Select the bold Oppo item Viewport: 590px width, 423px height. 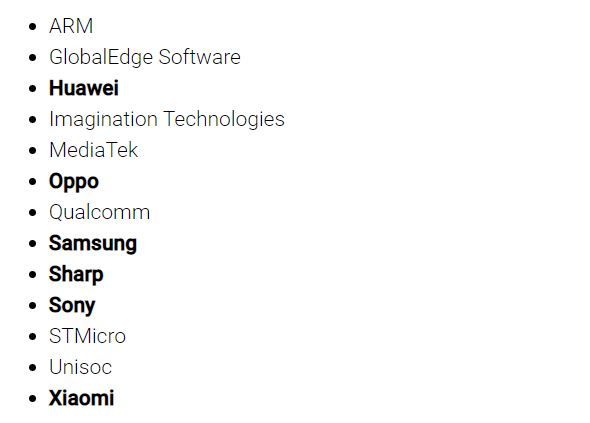pos(74,182)
